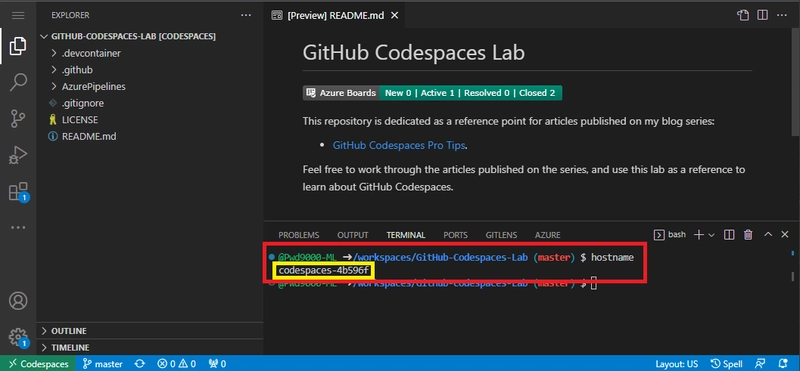The height and width of the screenshot is (371, 800).
Task: Switch to the PROBLEMS panel tab
Action: coord(299,235)
